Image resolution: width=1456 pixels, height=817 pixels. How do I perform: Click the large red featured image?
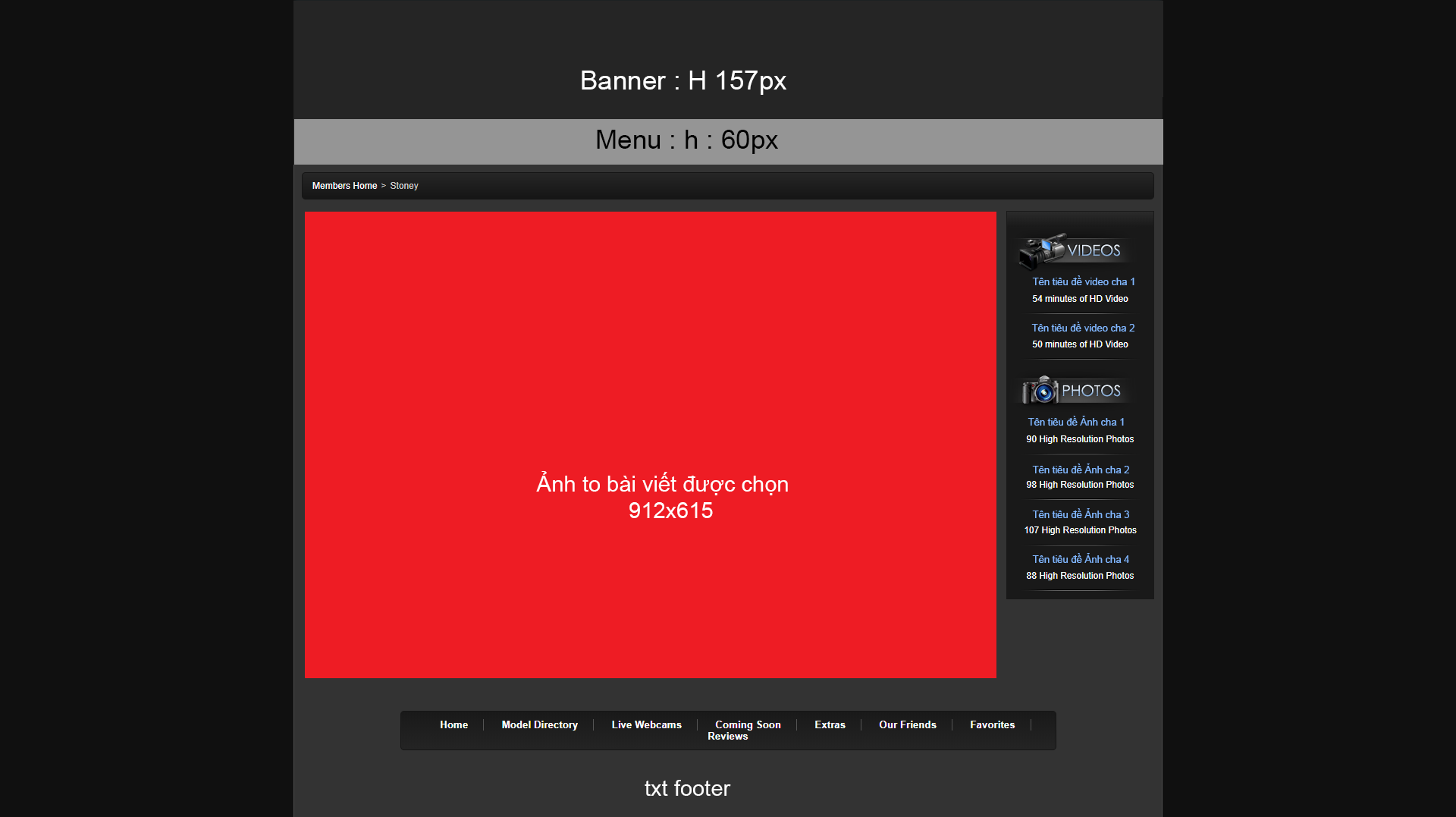pyautogui.click(x=651, y=445)
